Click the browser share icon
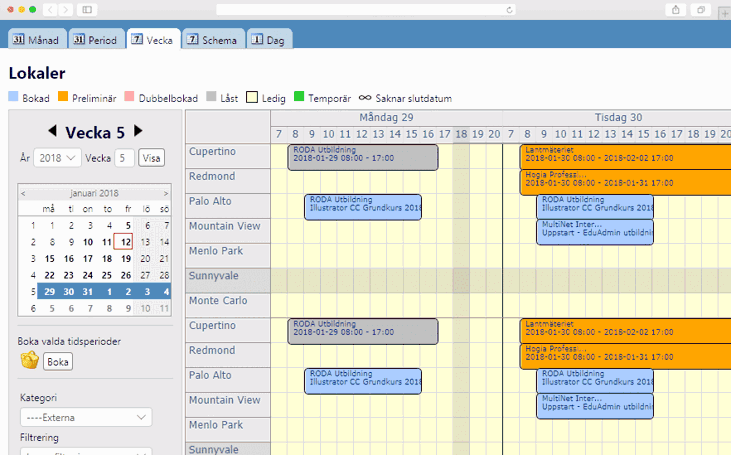 [x=676, y=9]
